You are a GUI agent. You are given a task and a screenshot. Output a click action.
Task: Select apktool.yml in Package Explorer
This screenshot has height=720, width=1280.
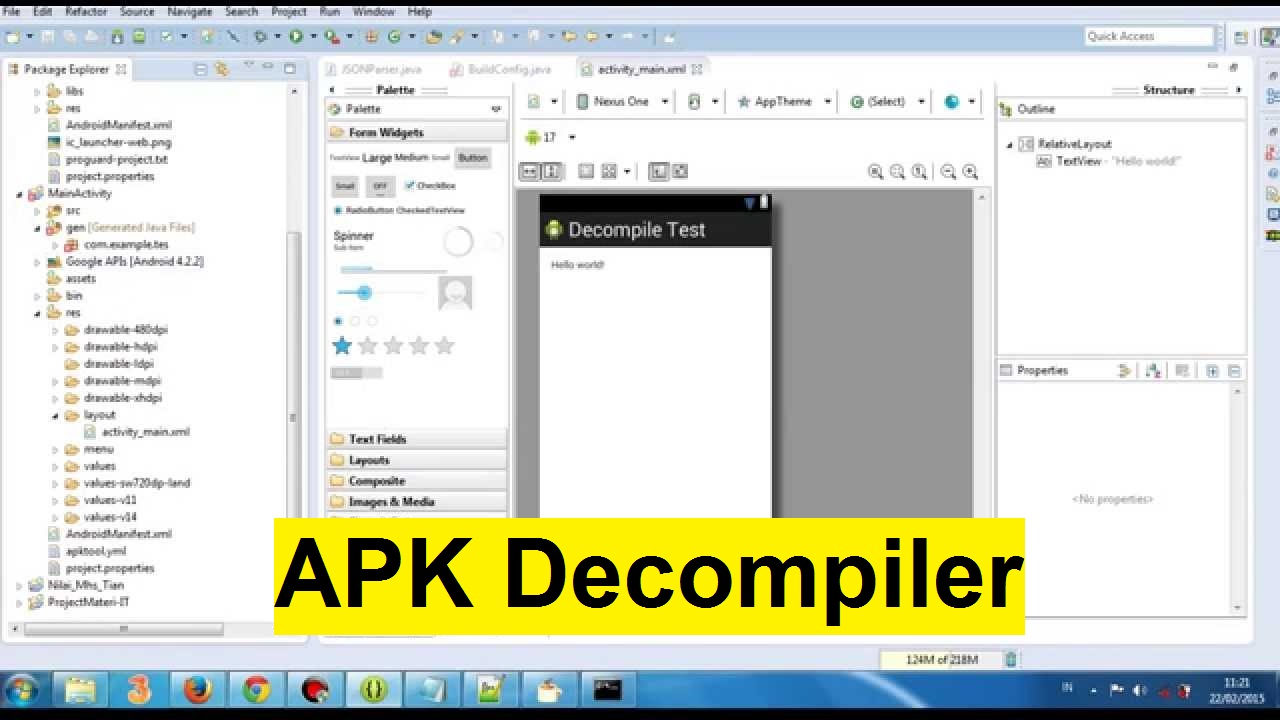coord(96,551)
